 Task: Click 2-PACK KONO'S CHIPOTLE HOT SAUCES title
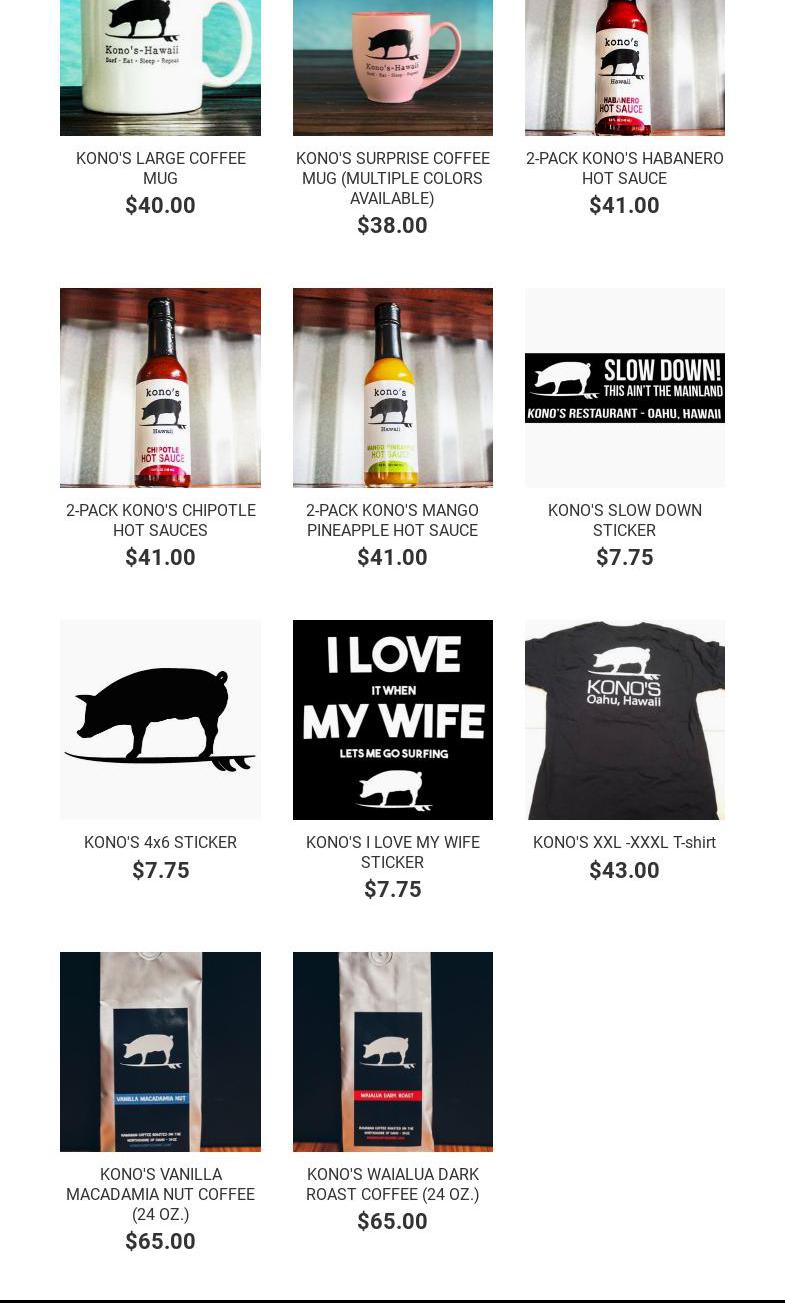pyautogui.click(x=160, y=520)
